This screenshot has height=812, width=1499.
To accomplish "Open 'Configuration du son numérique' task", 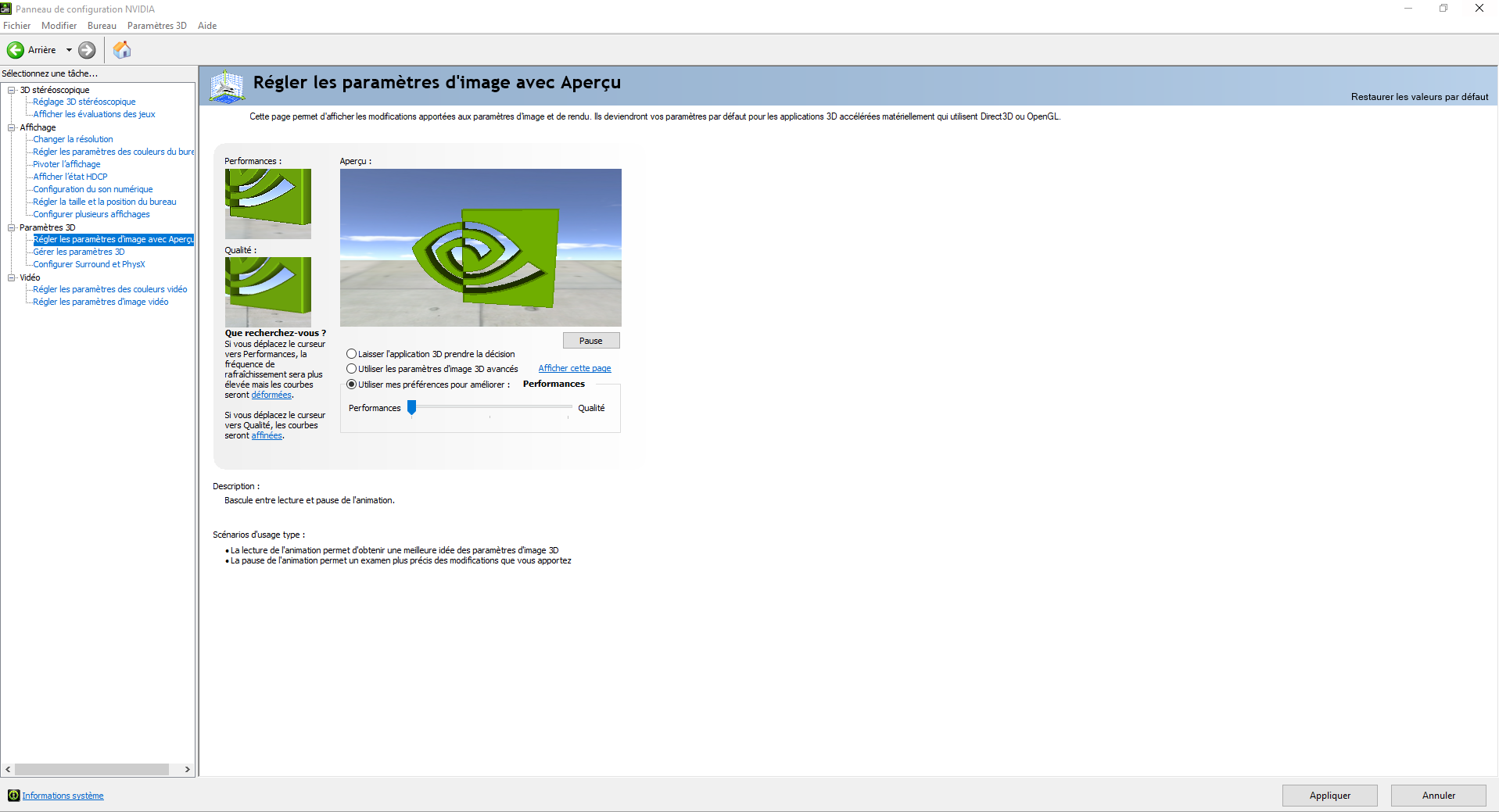I will (x=93, y=189).
